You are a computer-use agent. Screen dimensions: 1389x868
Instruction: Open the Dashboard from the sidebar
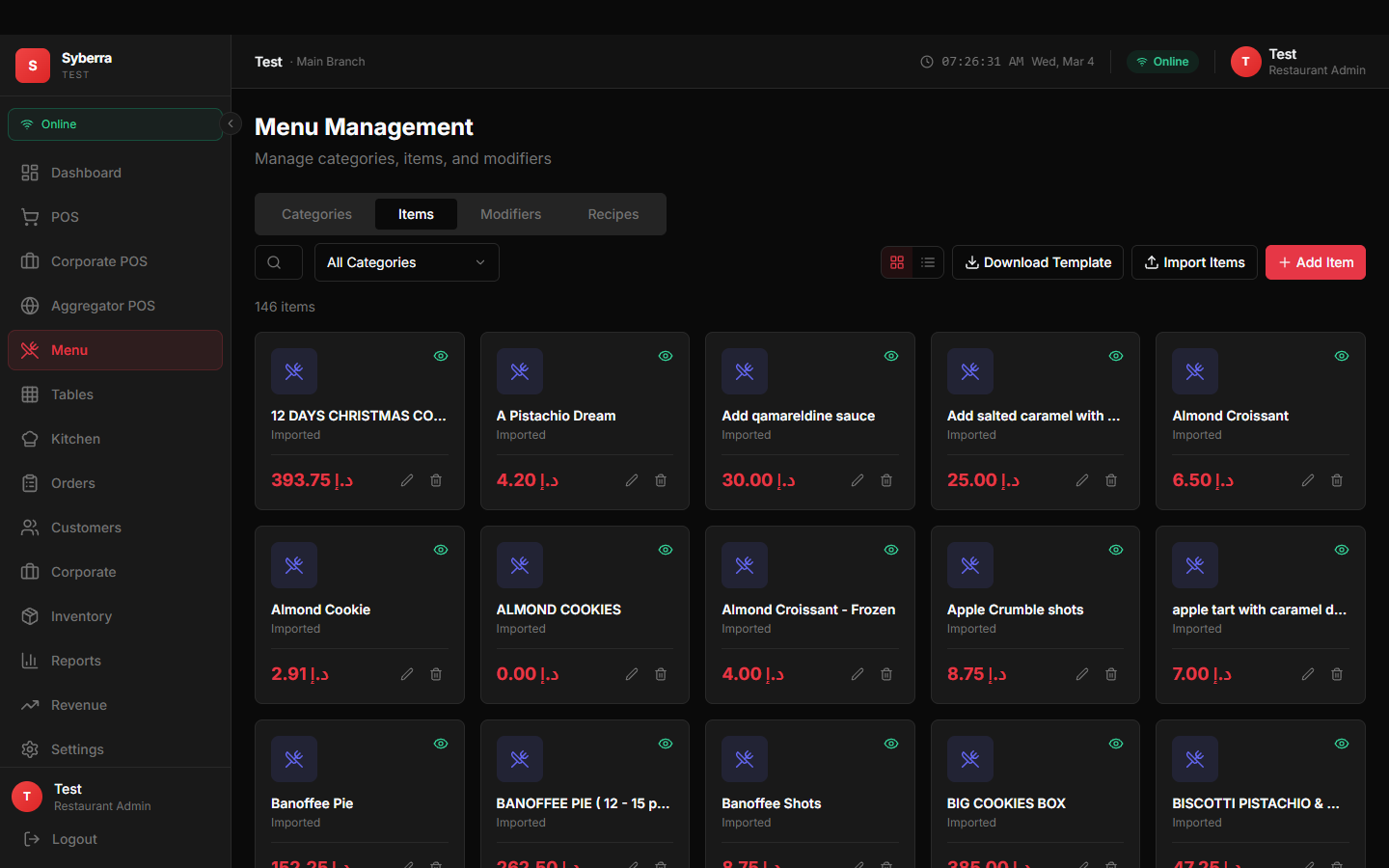pos(85,173)
